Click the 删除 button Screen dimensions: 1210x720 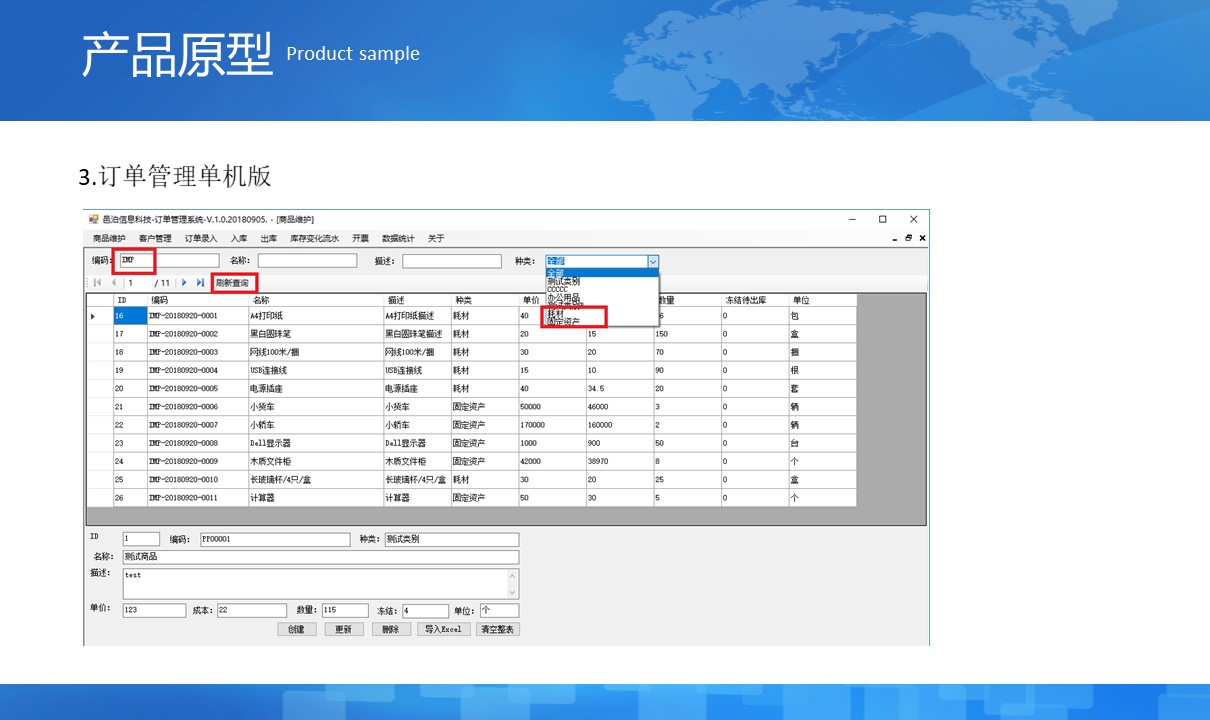[391, 629]
